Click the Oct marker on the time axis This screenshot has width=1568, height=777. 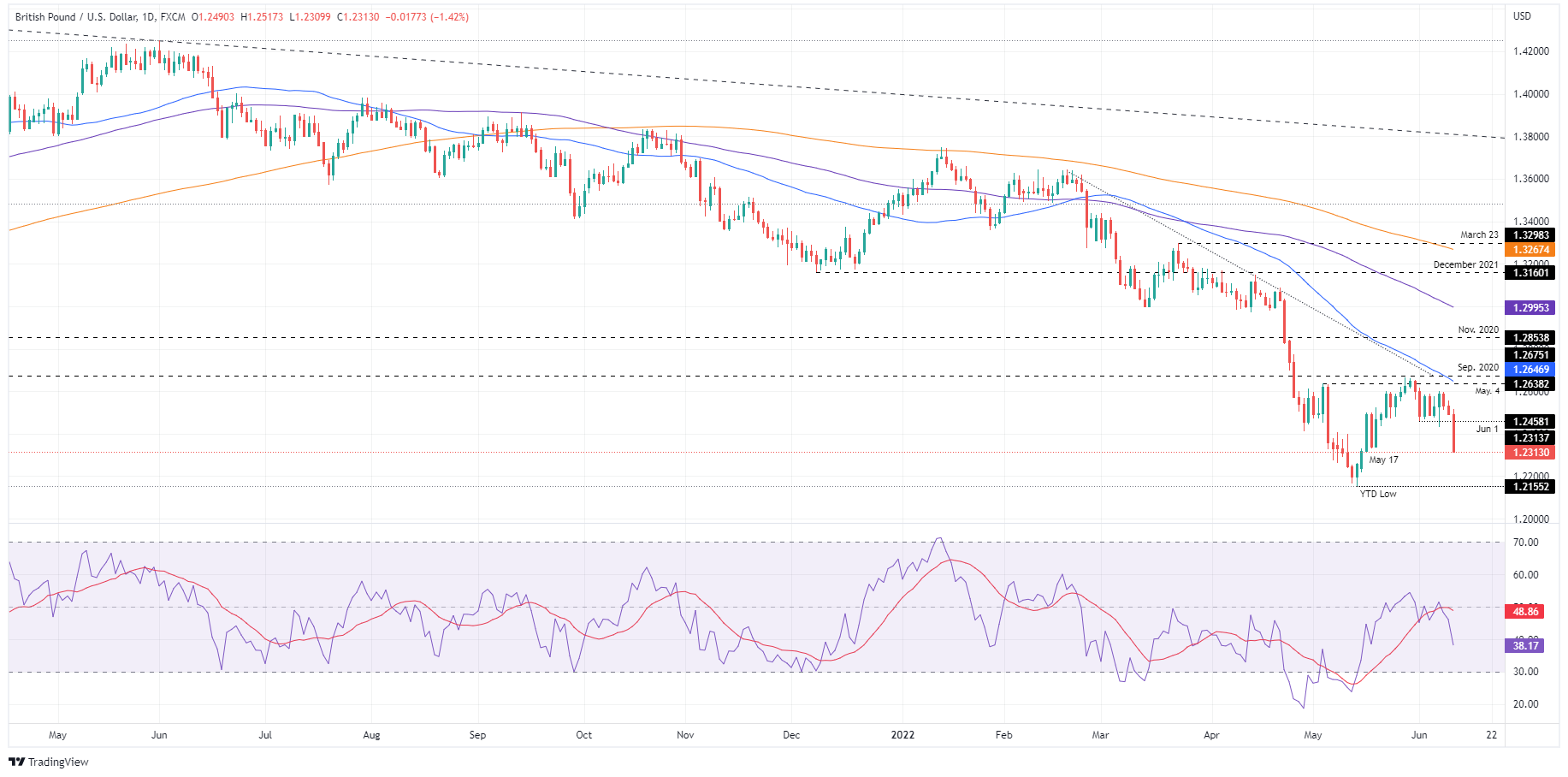583,735
